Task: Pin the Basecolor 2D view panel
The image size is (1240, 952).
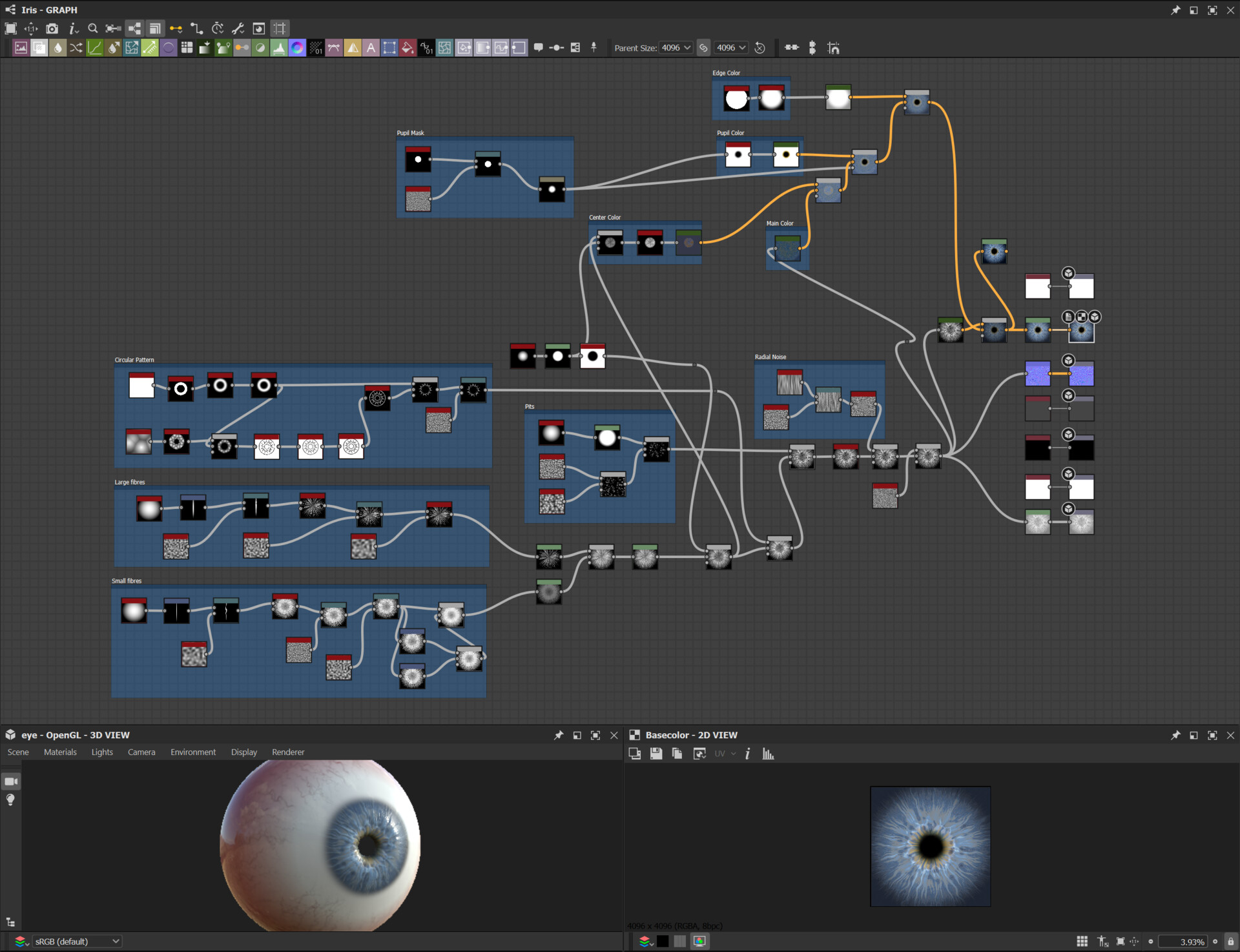Action: pos(1175,735)
